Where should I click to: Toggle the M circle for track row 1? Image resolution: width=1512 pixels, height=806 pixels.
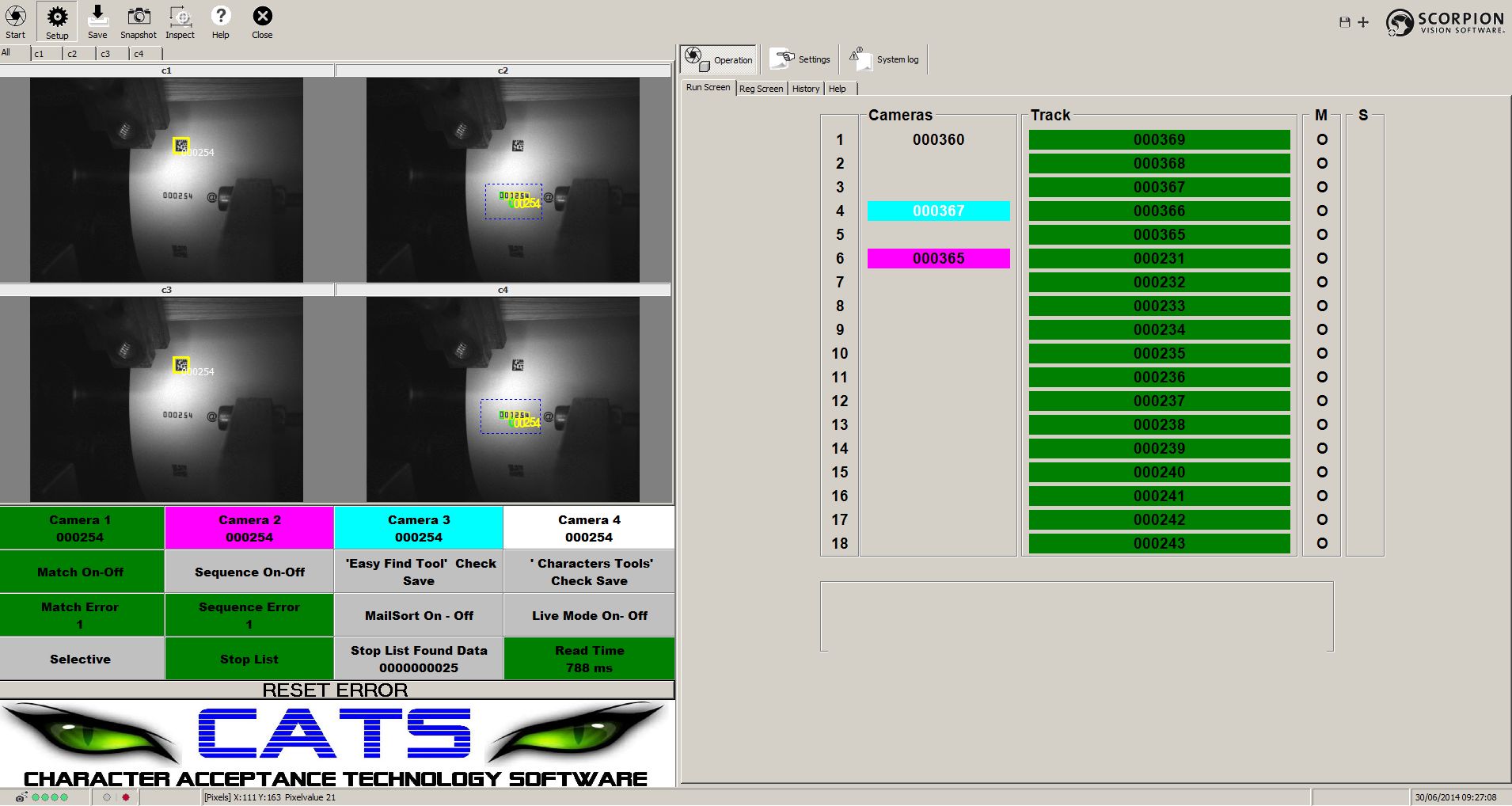pyautogui.click(x=1322, y=139)
